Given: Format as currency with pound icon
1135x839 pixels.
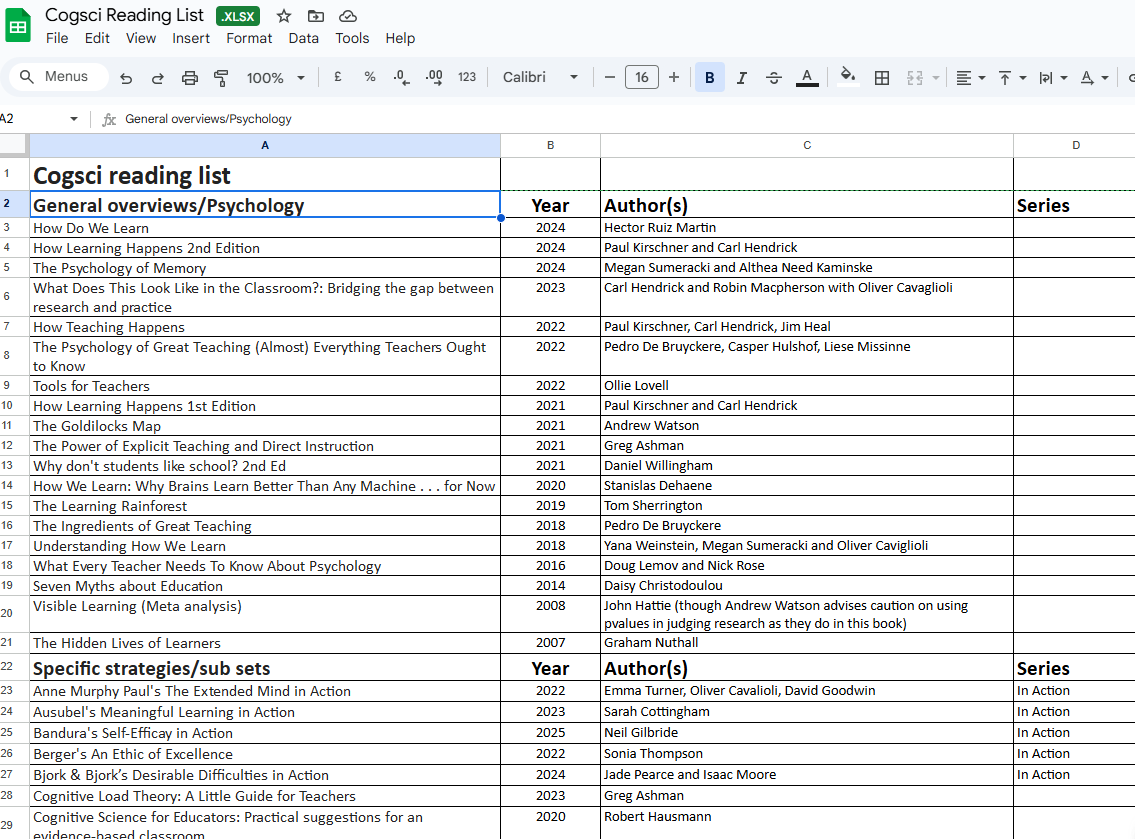Looking at the screenshot, I should pyautogui.click(x=337, y=77).
